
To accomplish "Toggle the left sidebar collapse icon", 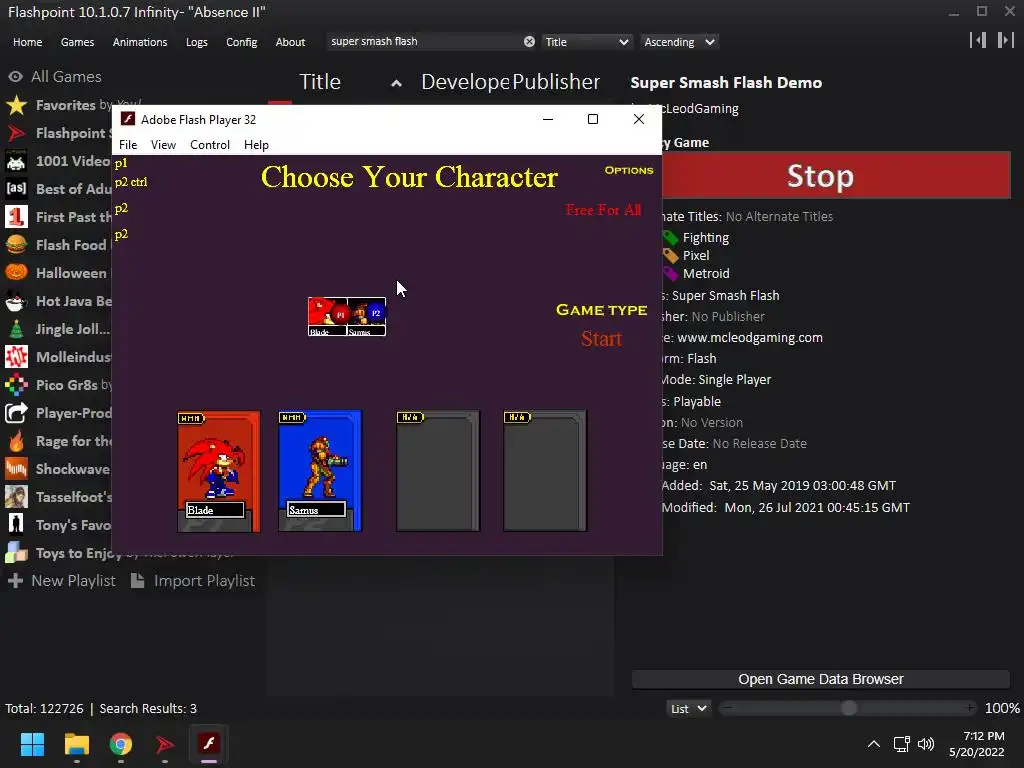I will [978, 40].
